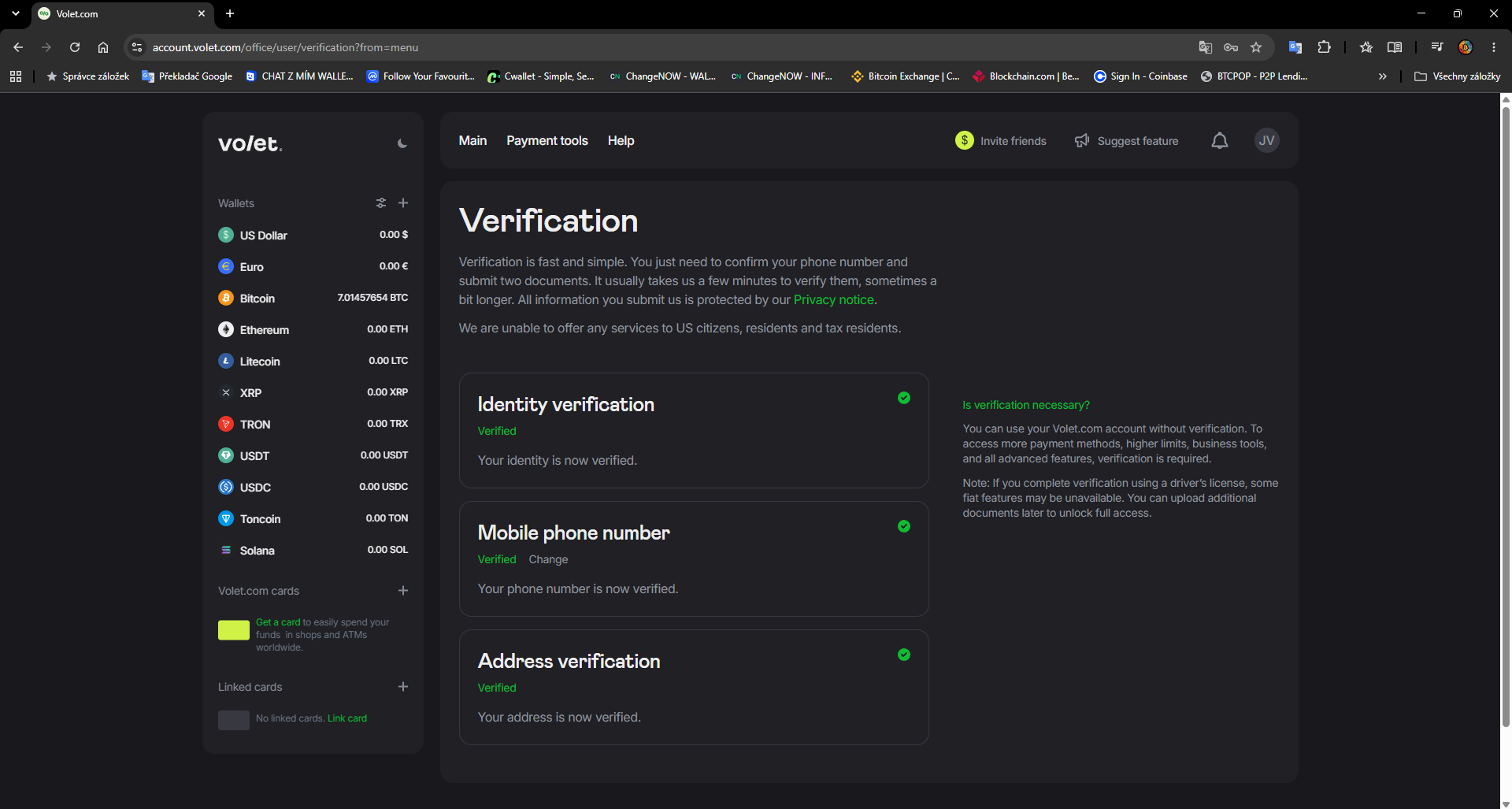Add a new wallet with plus icon
The height and width of the screenshot is (809, 1512).
403,203
